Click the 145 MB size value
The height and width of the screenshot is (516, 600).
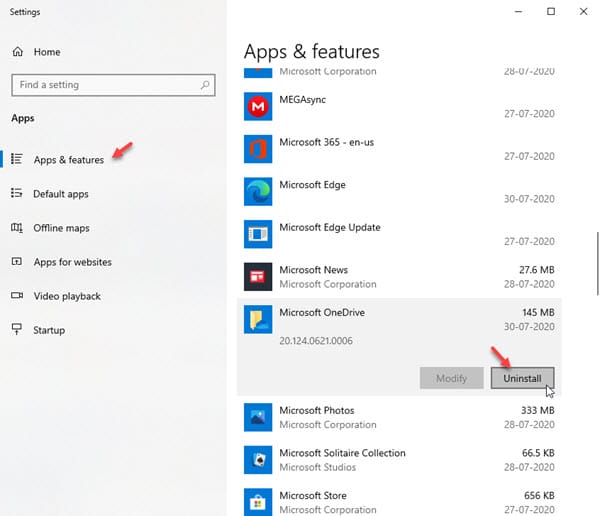(x=538, y=312)
